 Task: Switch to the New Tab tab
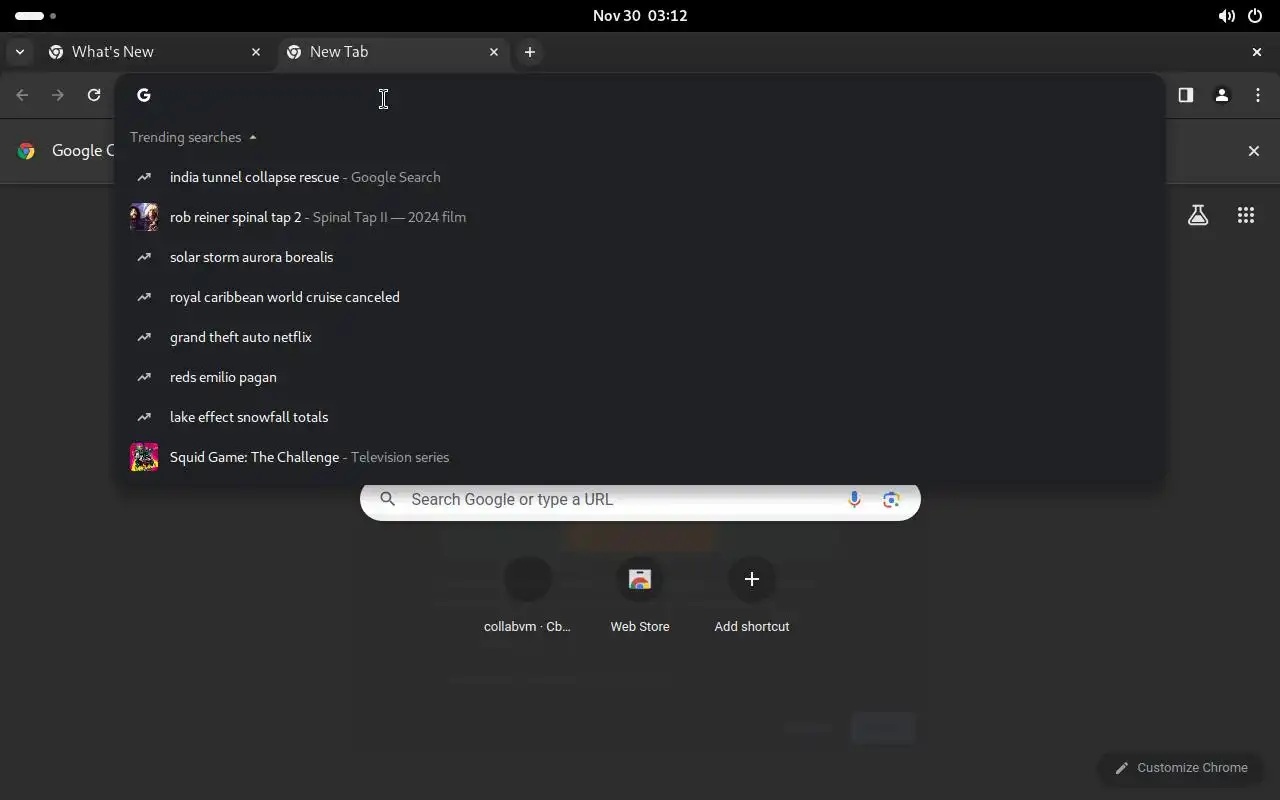tap(393, 52)
